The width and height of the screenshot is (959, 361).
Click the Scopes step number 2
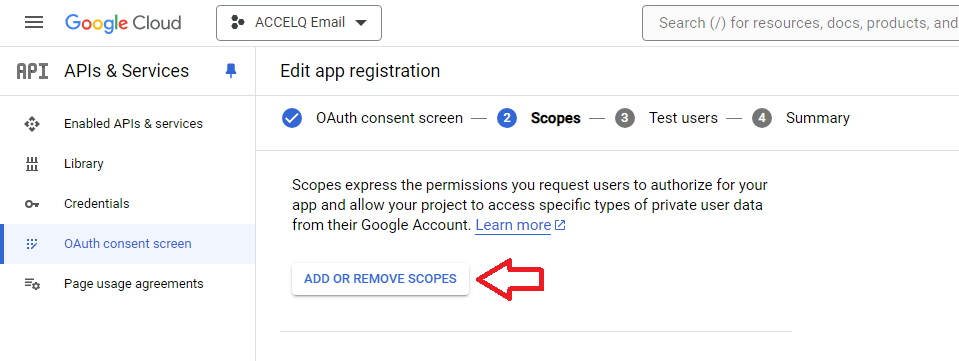click(507, 118)
